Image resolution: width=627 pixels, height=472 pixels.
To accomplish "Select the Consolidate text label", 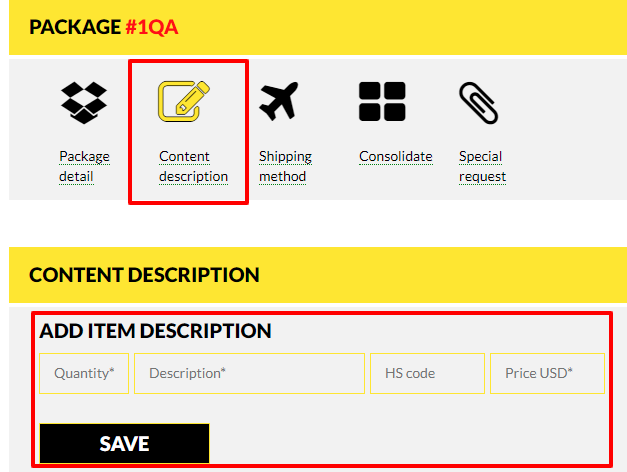I will coord(395,156).
